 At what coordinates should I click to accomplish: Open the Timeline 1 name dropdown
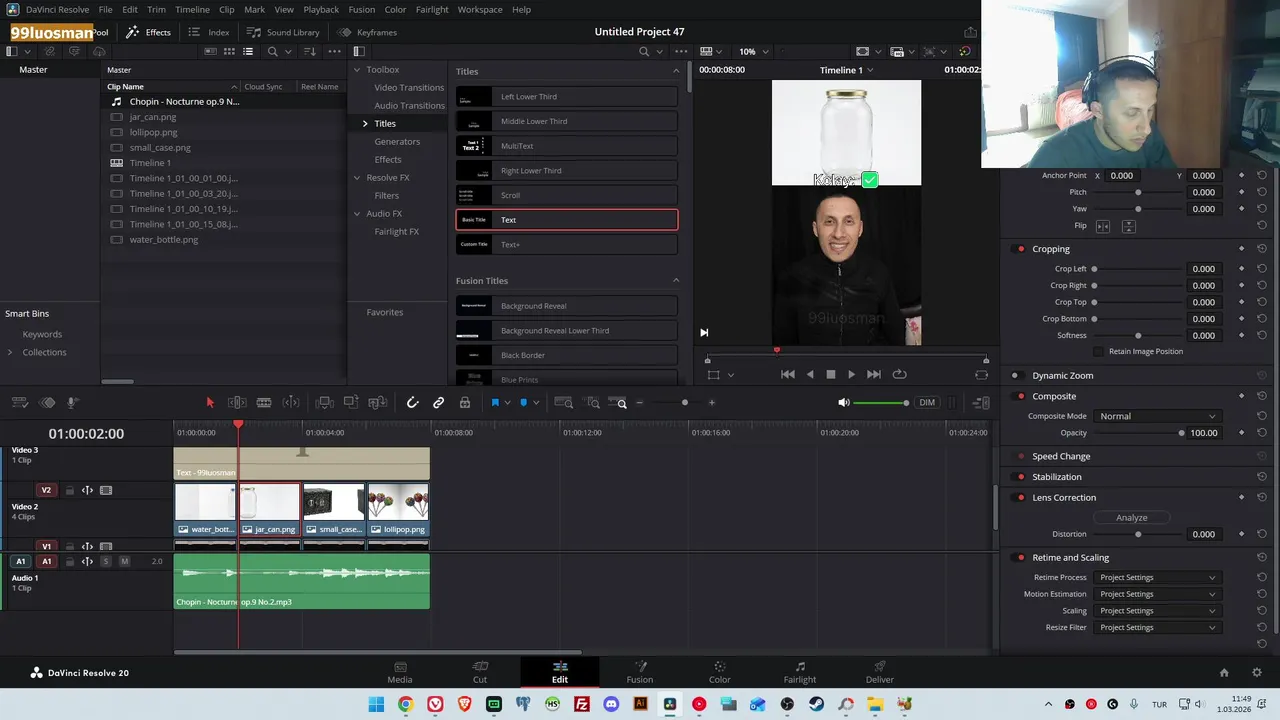tap(846, 70)
